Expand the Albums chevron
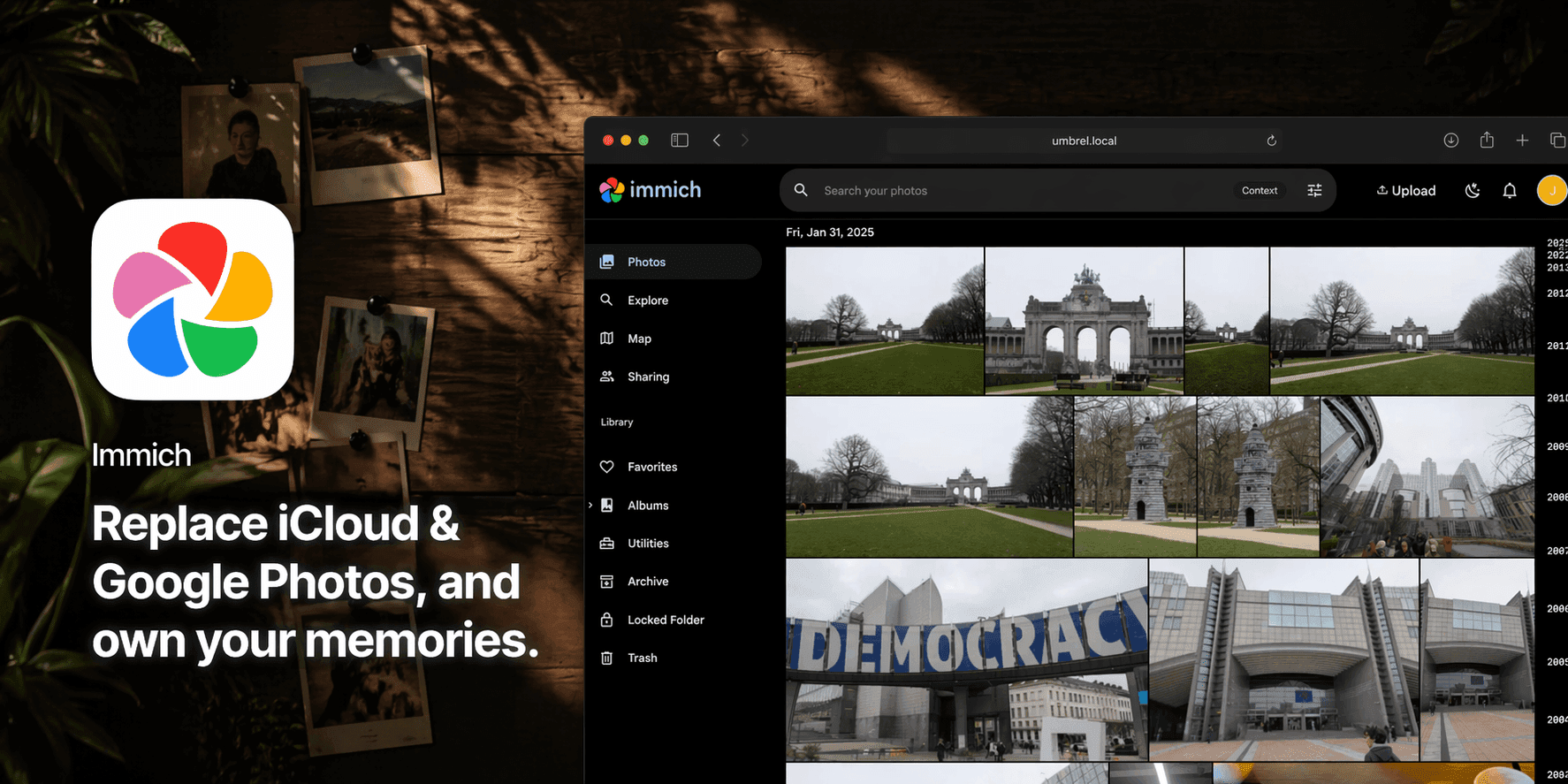Viewport: 1568px width, 784px height. pyautogui.click(x=590, y=506)
